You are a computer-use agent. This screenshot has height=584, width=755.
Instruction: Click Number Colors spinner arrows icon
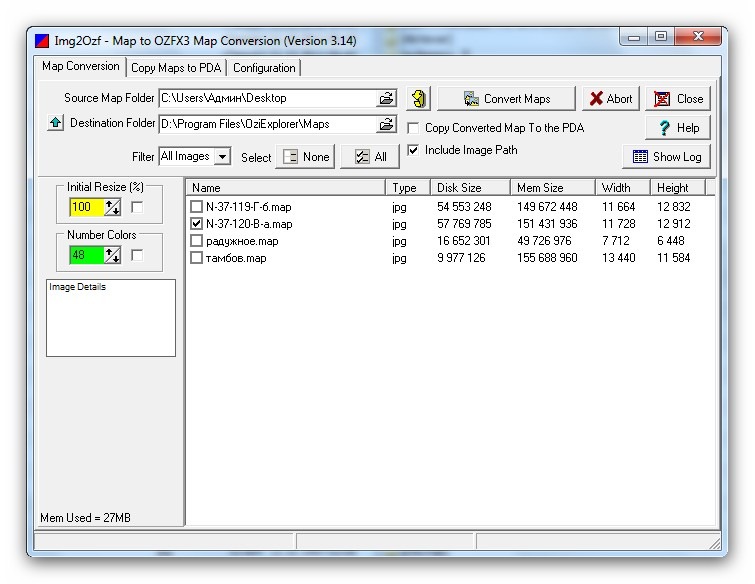pyautogui.click(x=113, y=255)
